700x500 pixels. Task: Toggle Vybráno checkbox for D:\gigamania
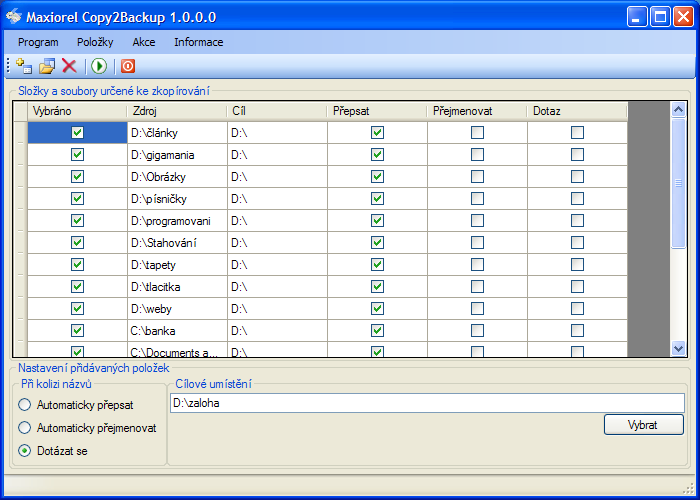pos(77,154)
